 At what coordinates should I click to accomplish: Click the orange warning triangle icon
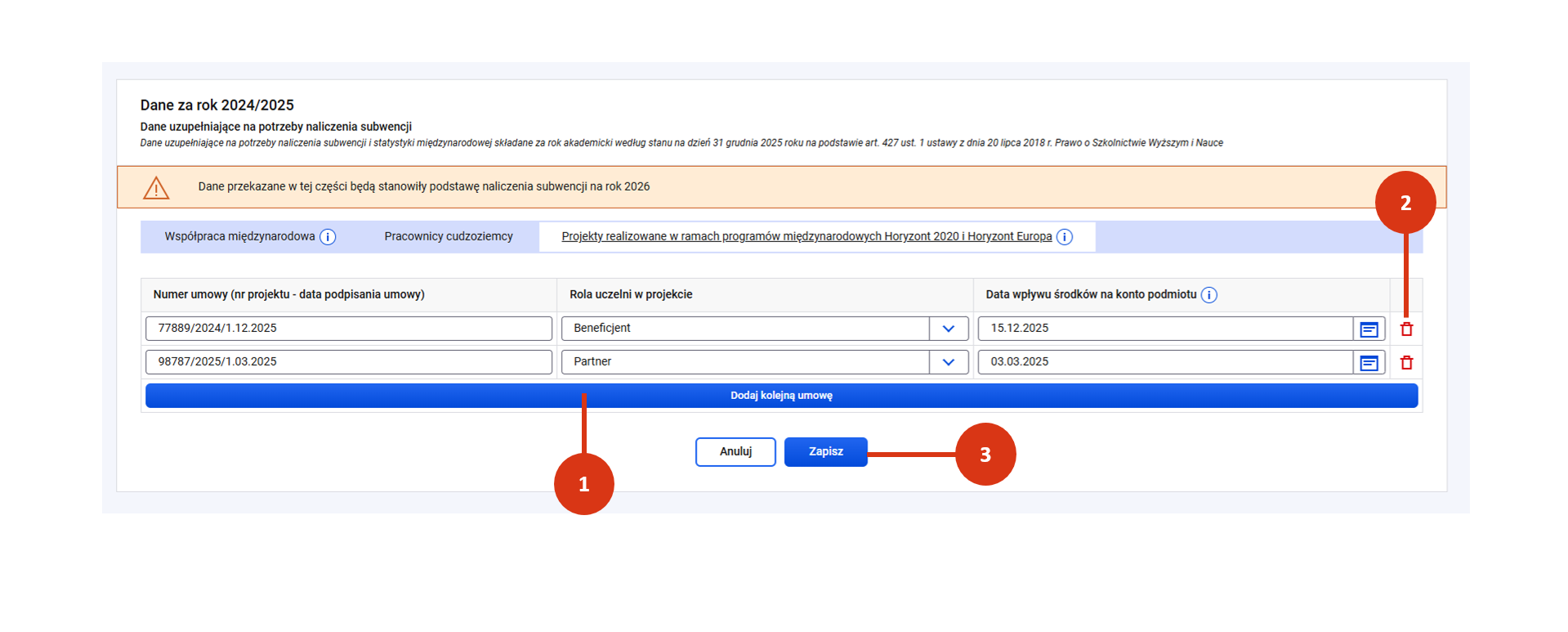(x=156, y=188)
